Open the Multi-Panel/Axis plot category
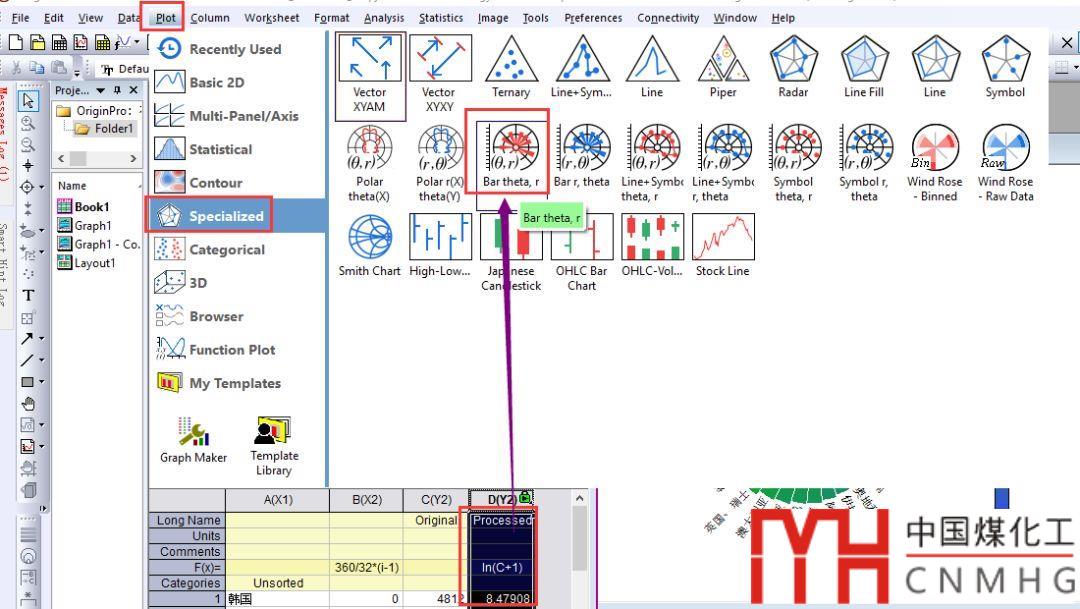 pyautogui.click(x=238, y=116)
